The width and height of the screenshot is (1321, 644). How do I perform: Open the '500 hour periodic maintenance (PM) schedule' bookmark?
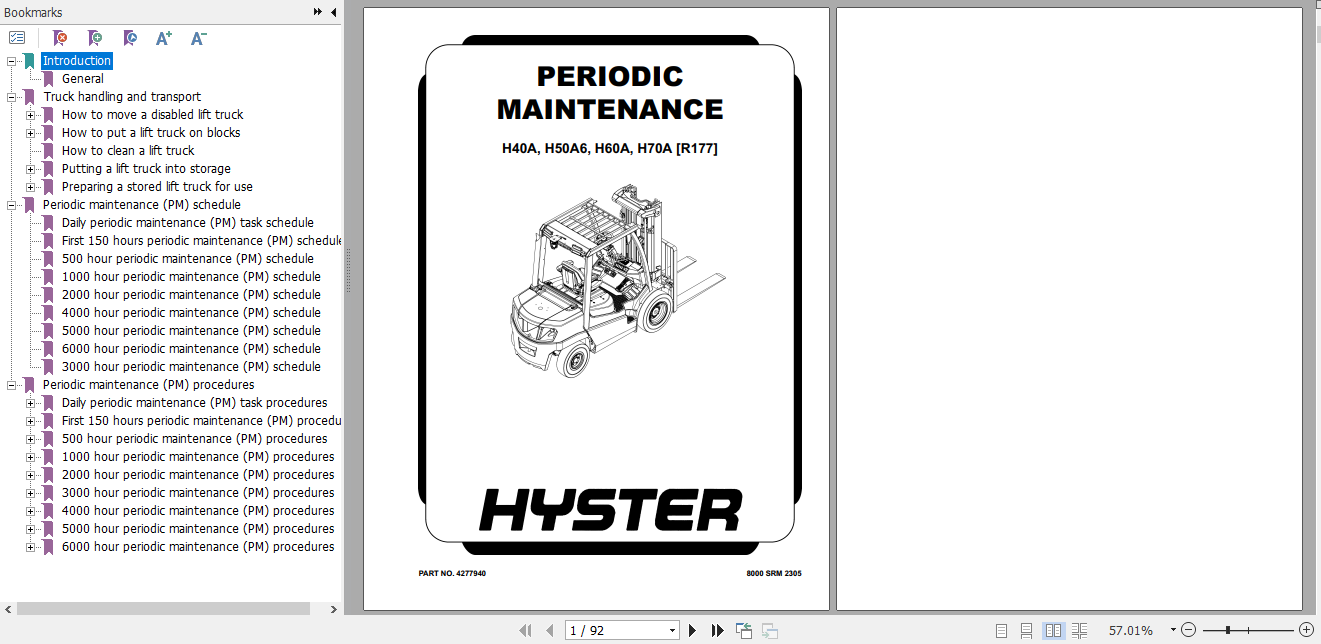pyautogui.click(x=187, y=258)
